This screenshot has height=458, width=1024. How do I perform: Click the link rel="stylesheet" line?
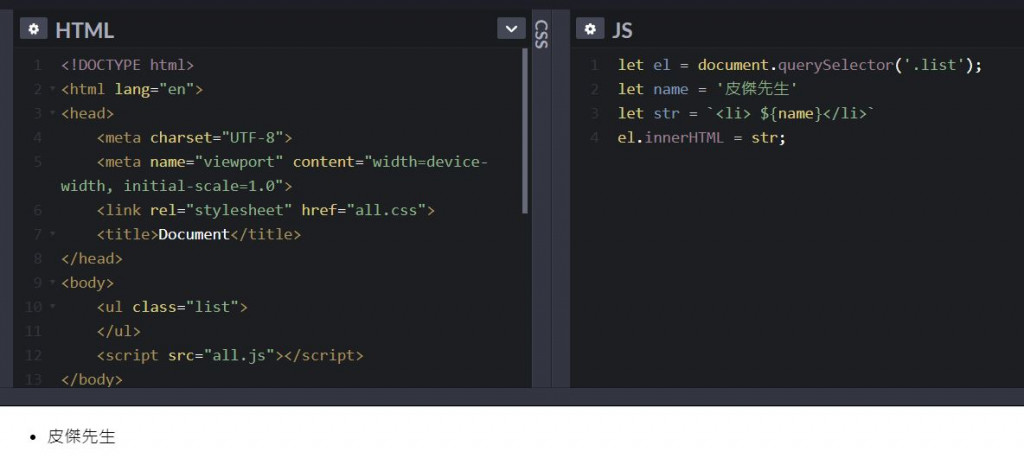point(266,210)
